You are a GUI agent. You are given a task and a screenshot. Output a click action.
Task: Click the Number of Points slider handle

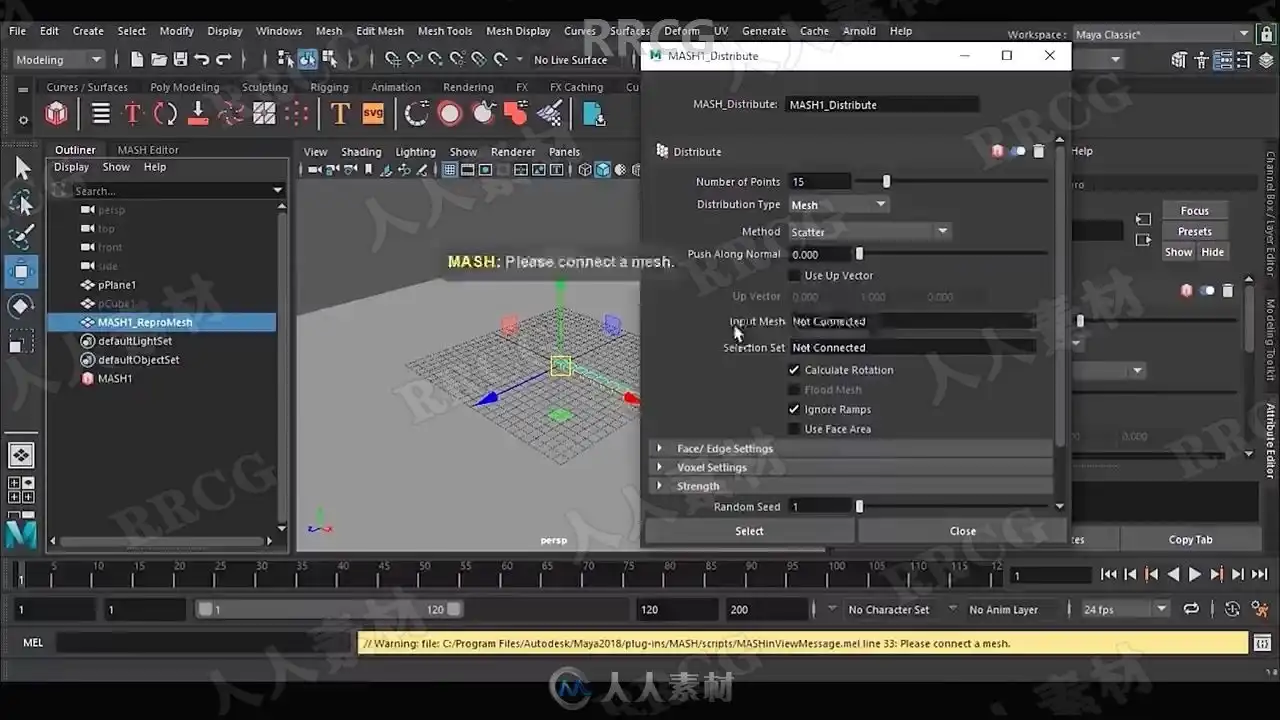886,182
